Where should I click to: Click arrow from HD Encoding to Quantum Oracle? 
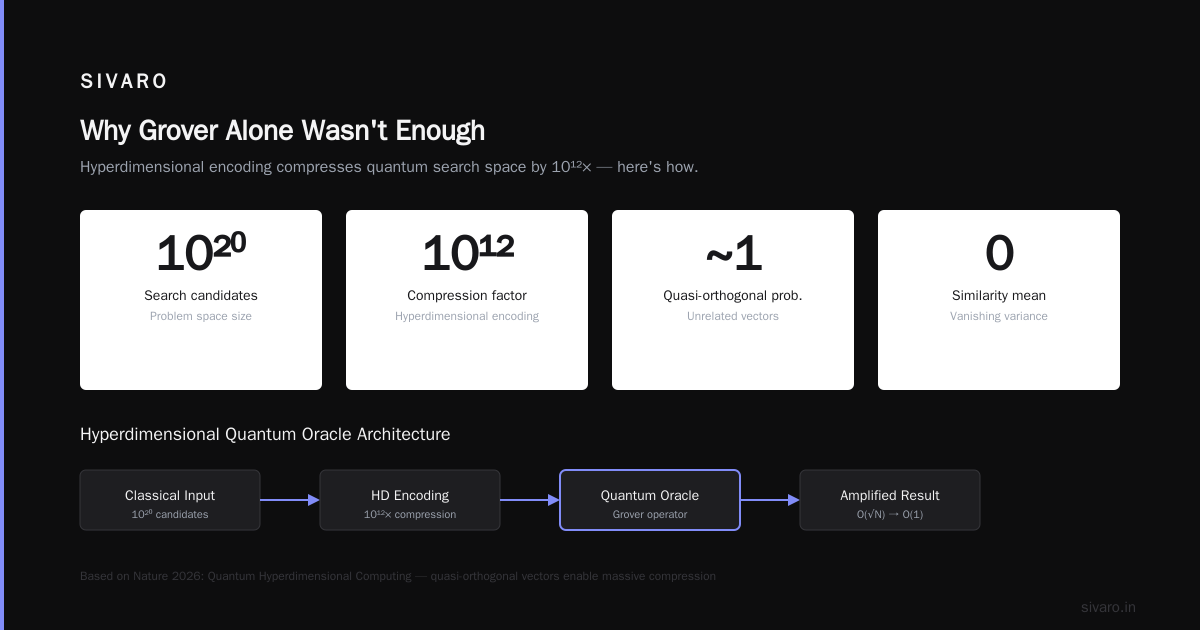point(530,500)
